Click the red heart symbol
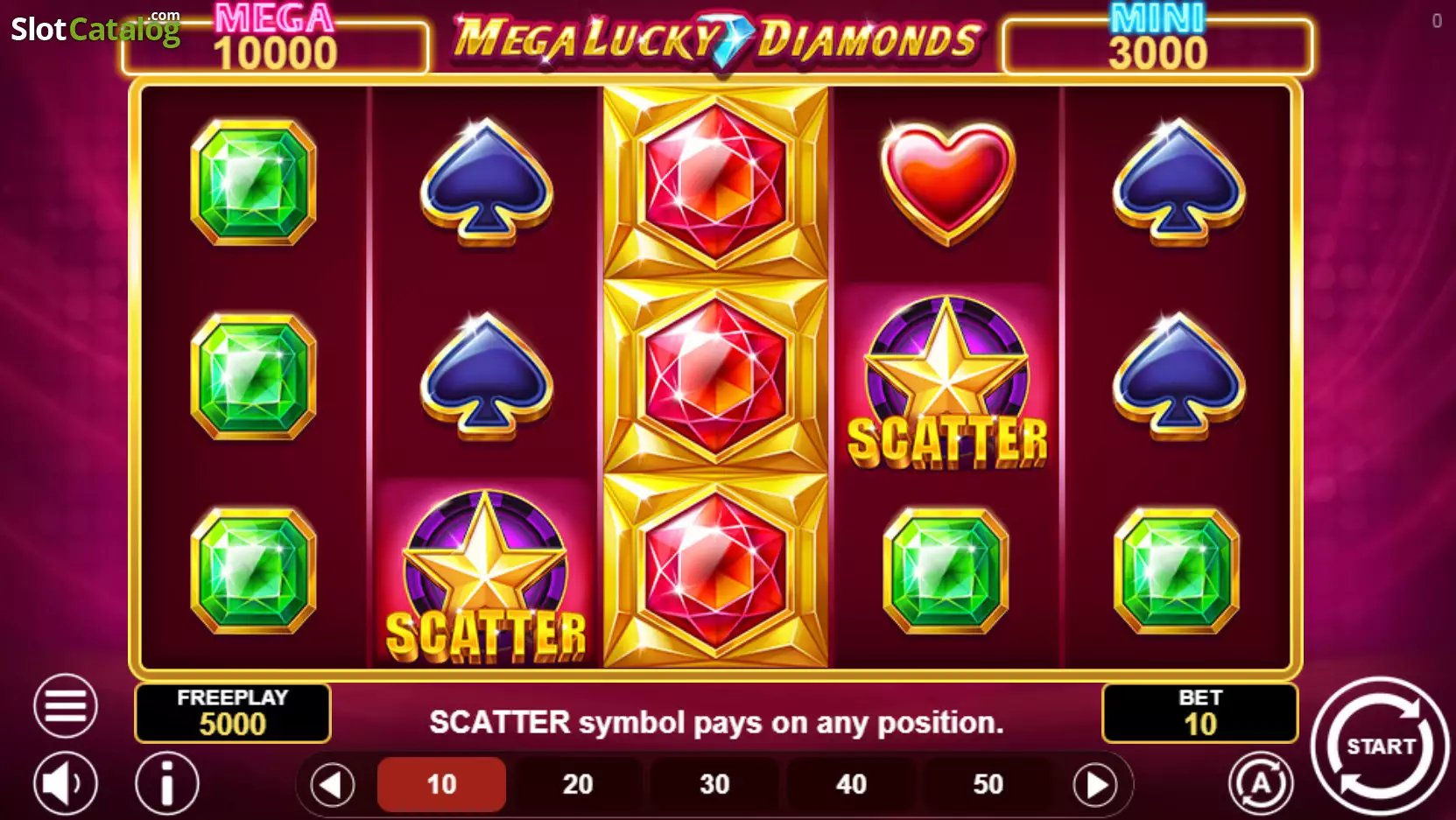 947,182
